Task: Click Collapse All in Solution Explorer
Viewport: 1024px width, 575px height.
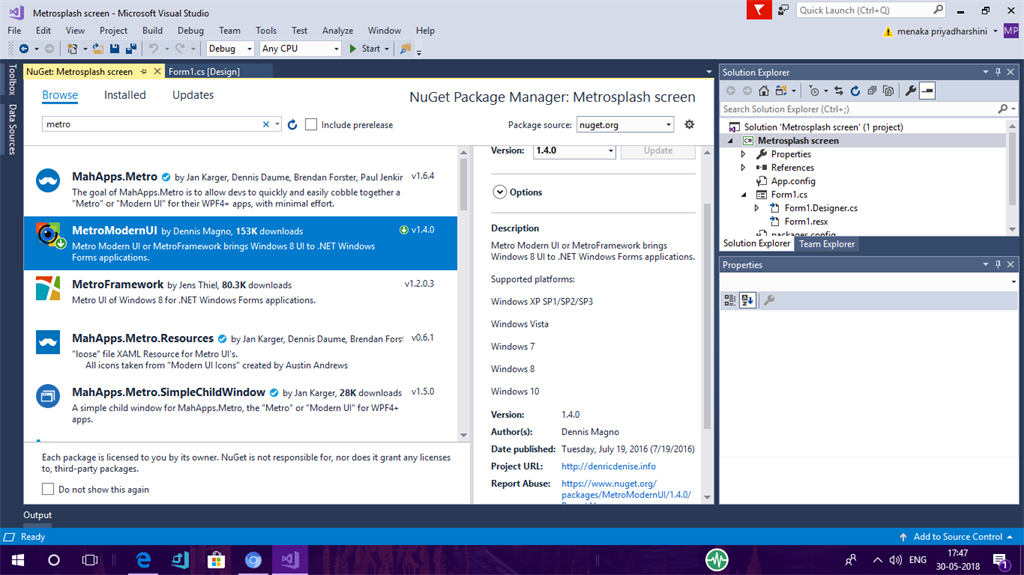Action: click(871, 91)
